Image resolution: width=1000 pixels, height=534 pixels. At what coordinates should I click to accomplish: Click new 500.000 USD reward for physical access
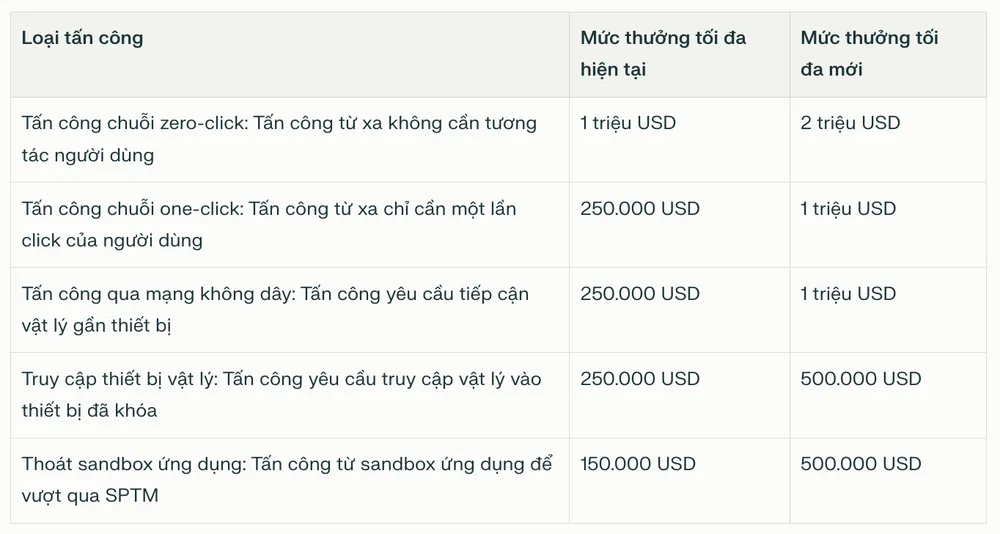[x=861, y=379]
